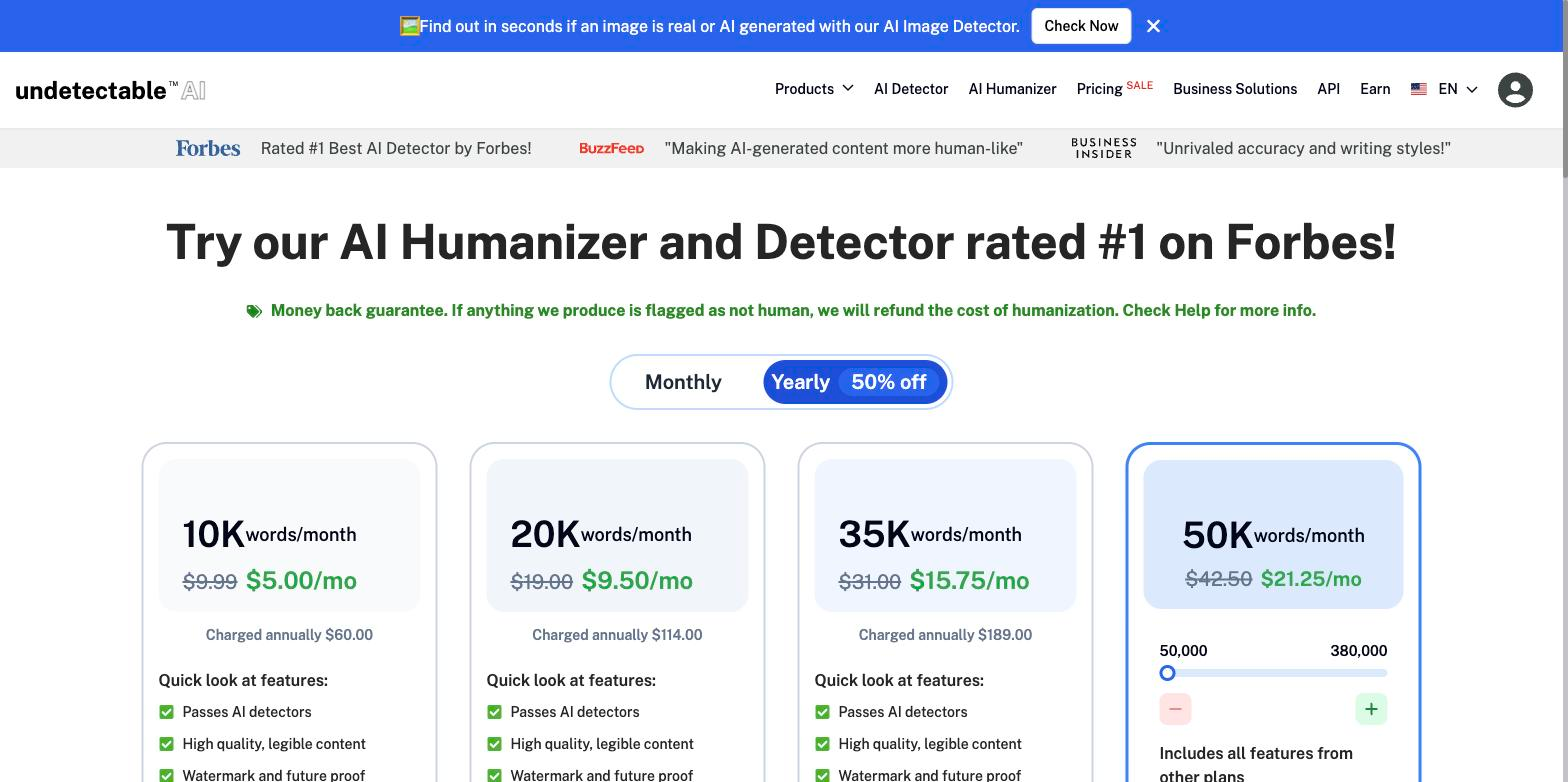Screen dimensions: 1568x782
Task: Click the 10K words/month plan card header
Action: point(289,535)
